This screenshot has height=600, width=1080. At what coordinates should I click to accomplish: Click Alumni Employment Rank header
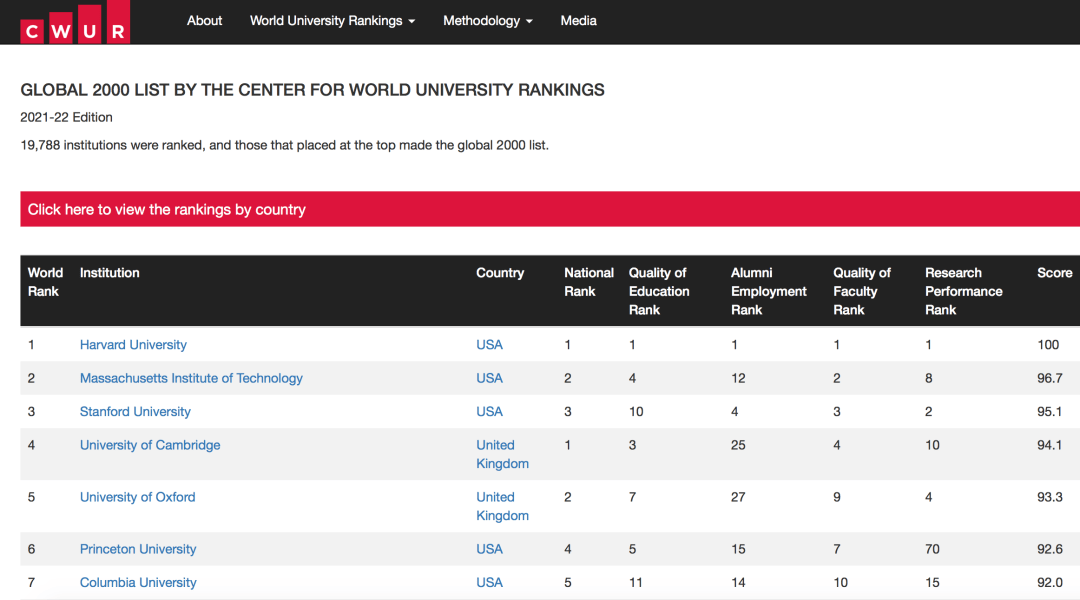pyautogui.click(x=769, y=291)
